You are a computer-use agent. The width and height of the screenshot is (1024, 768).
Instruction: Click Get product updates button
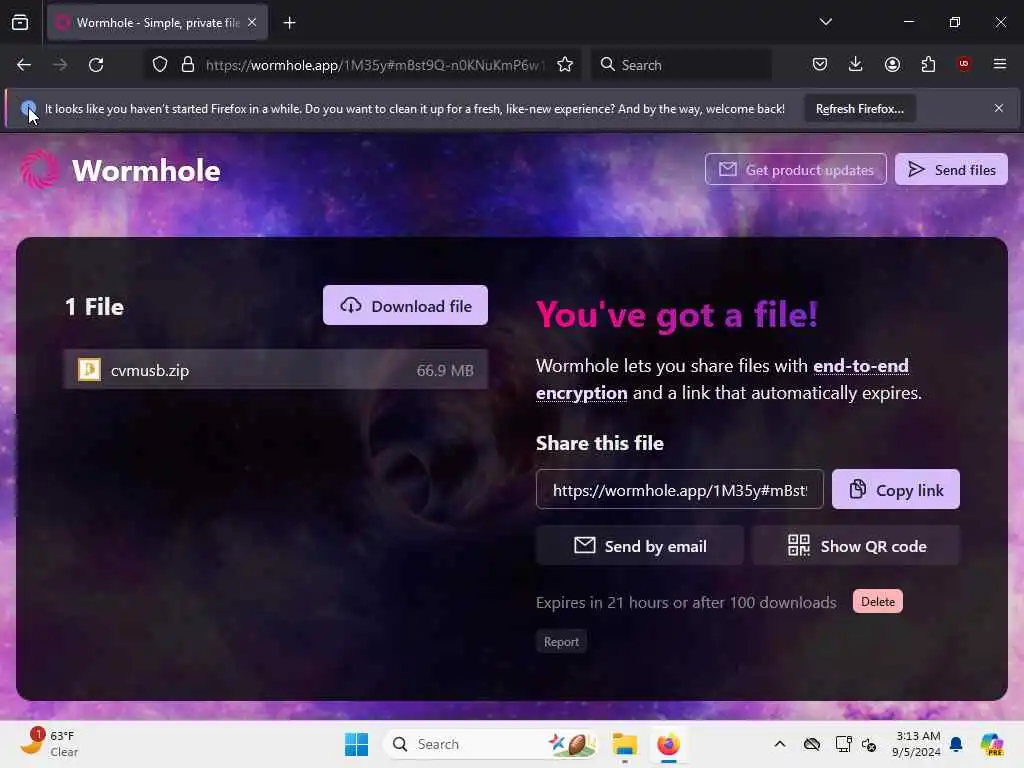pos(795,170)
